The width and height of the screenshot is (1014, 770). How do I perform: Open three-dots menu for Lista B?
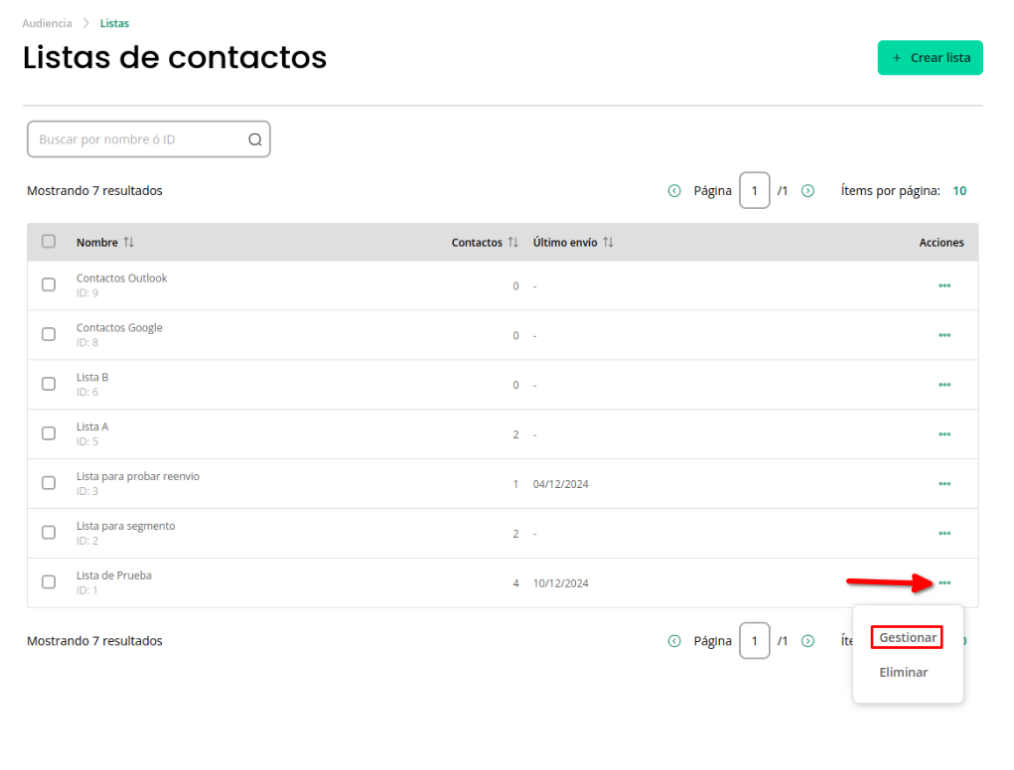pos(944,385)
